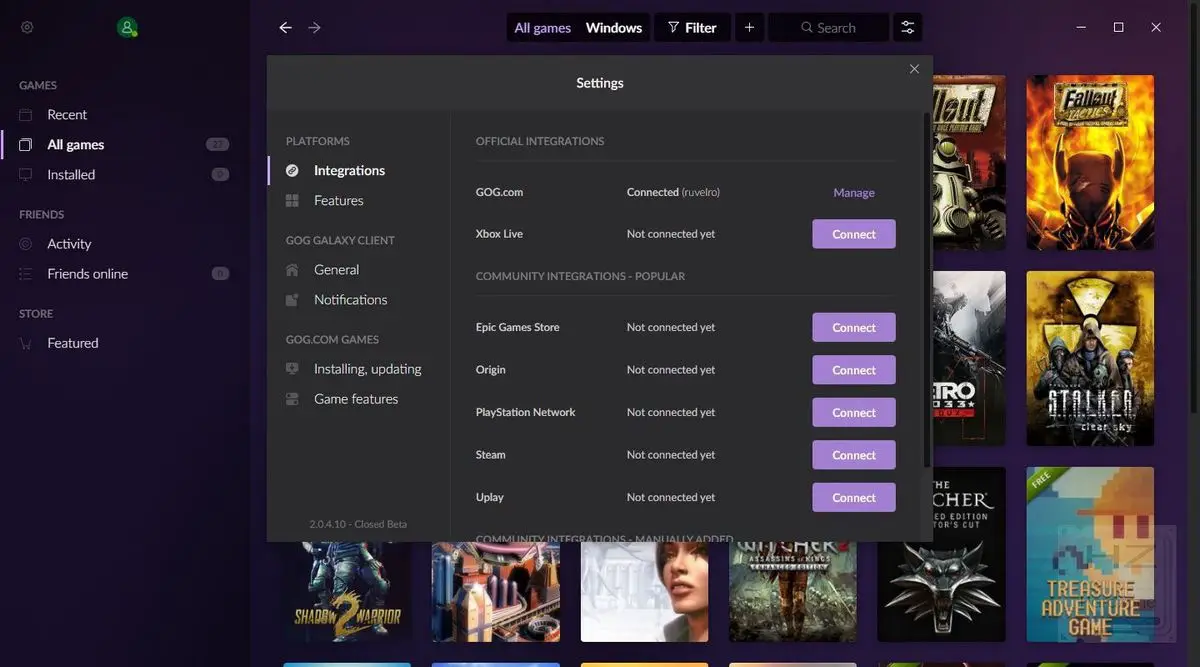Click the Installed monitor icon

(26, 175)
